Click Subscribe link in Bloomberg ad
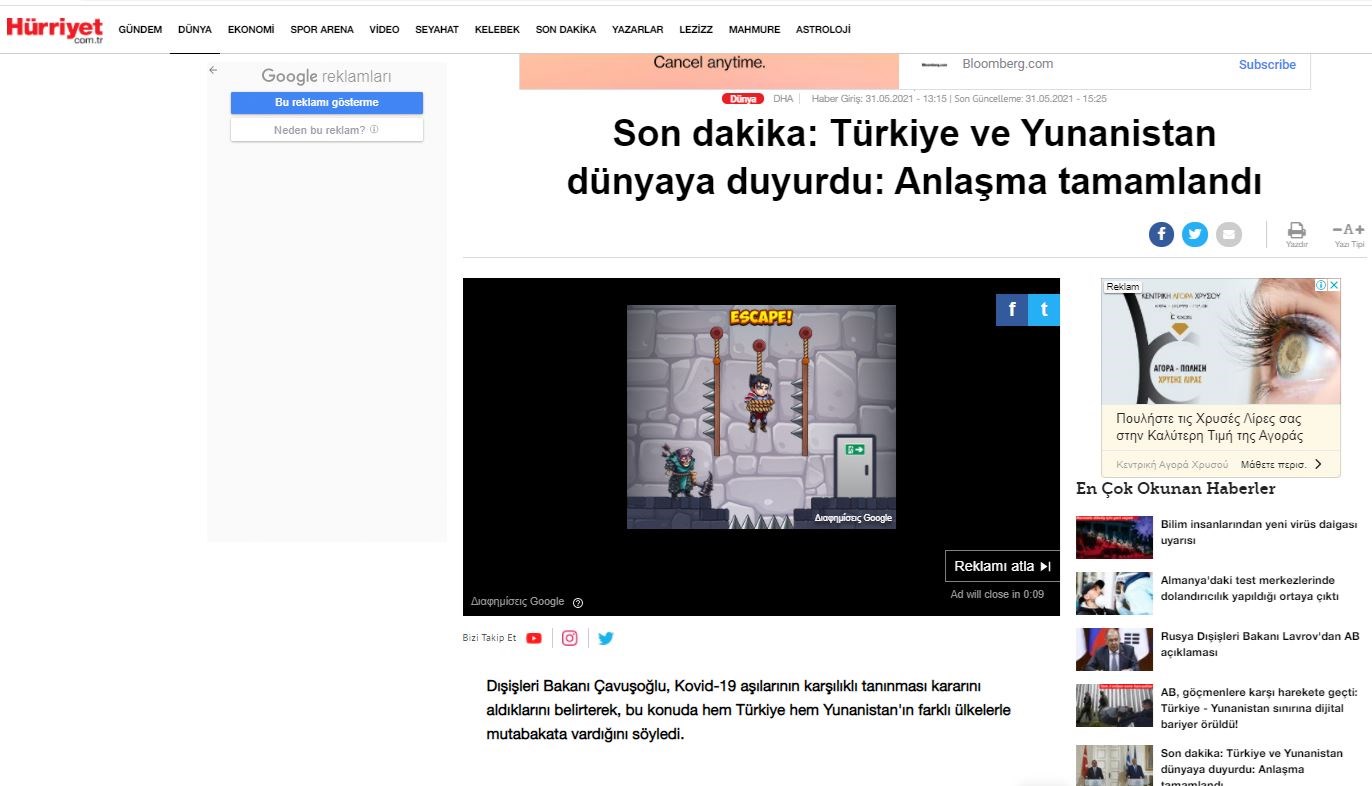The height and width of the screenshot is (786, 1372). 1267,65
